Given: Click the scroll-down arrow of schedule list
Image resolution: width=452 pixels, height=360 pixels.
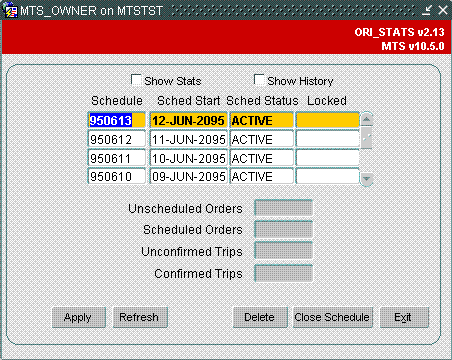Looking at the screenshot, I should (x=367, y=179).
